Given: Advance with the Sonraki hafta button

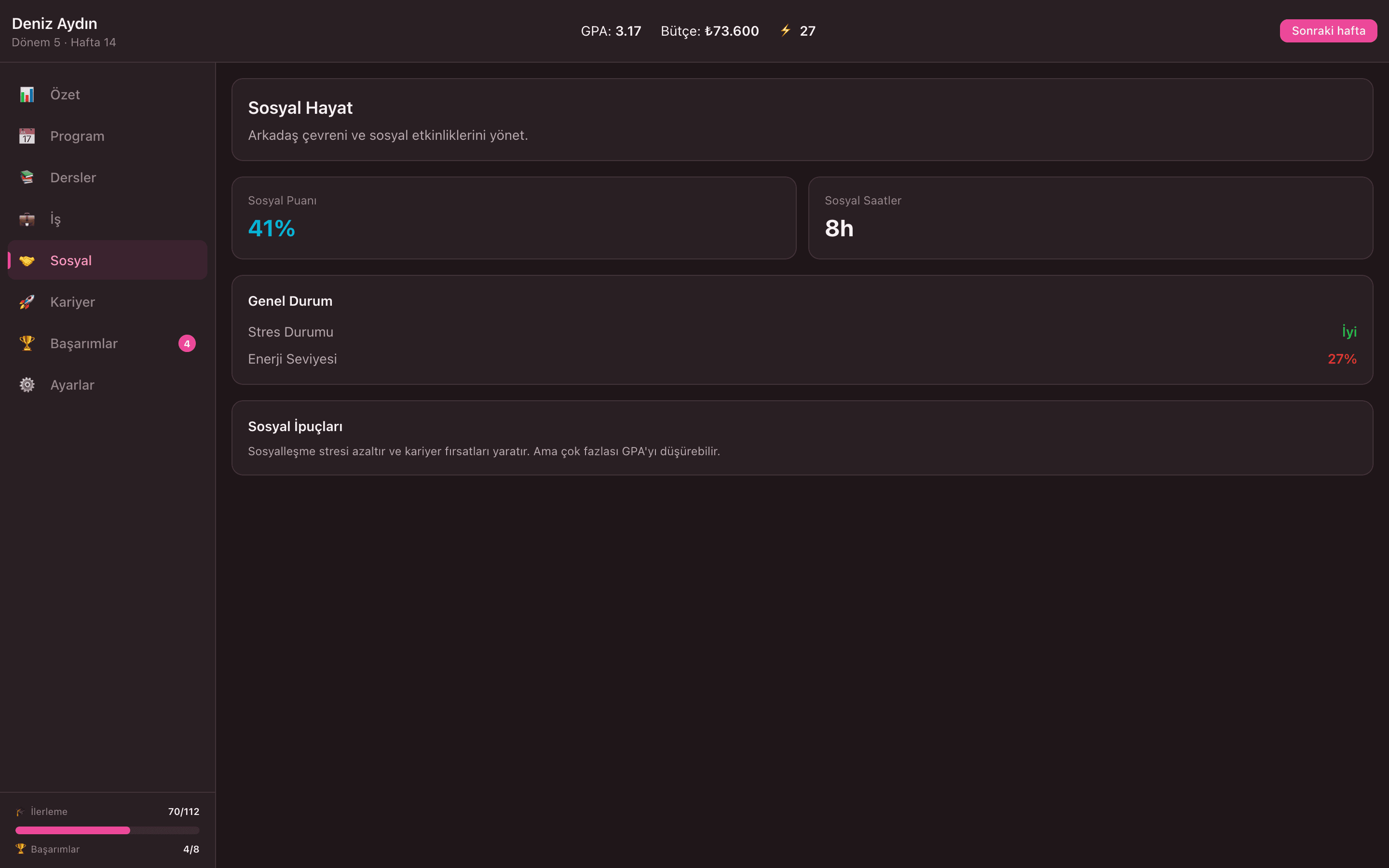Looking at the screenshot, I should pyautogui.click(x=1328, y=31).
